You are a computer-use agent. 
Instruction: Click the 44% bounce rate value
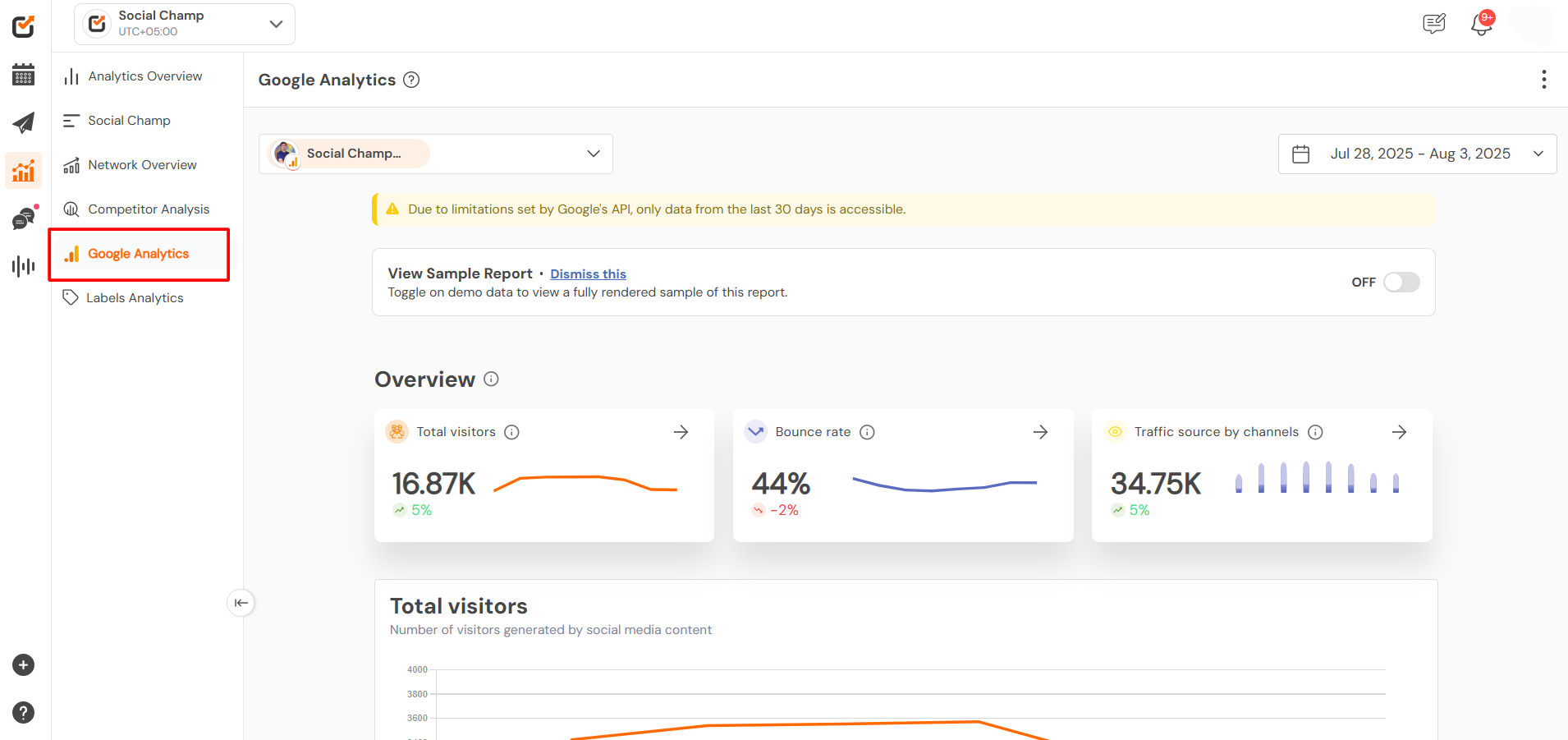tap(781, 484)
